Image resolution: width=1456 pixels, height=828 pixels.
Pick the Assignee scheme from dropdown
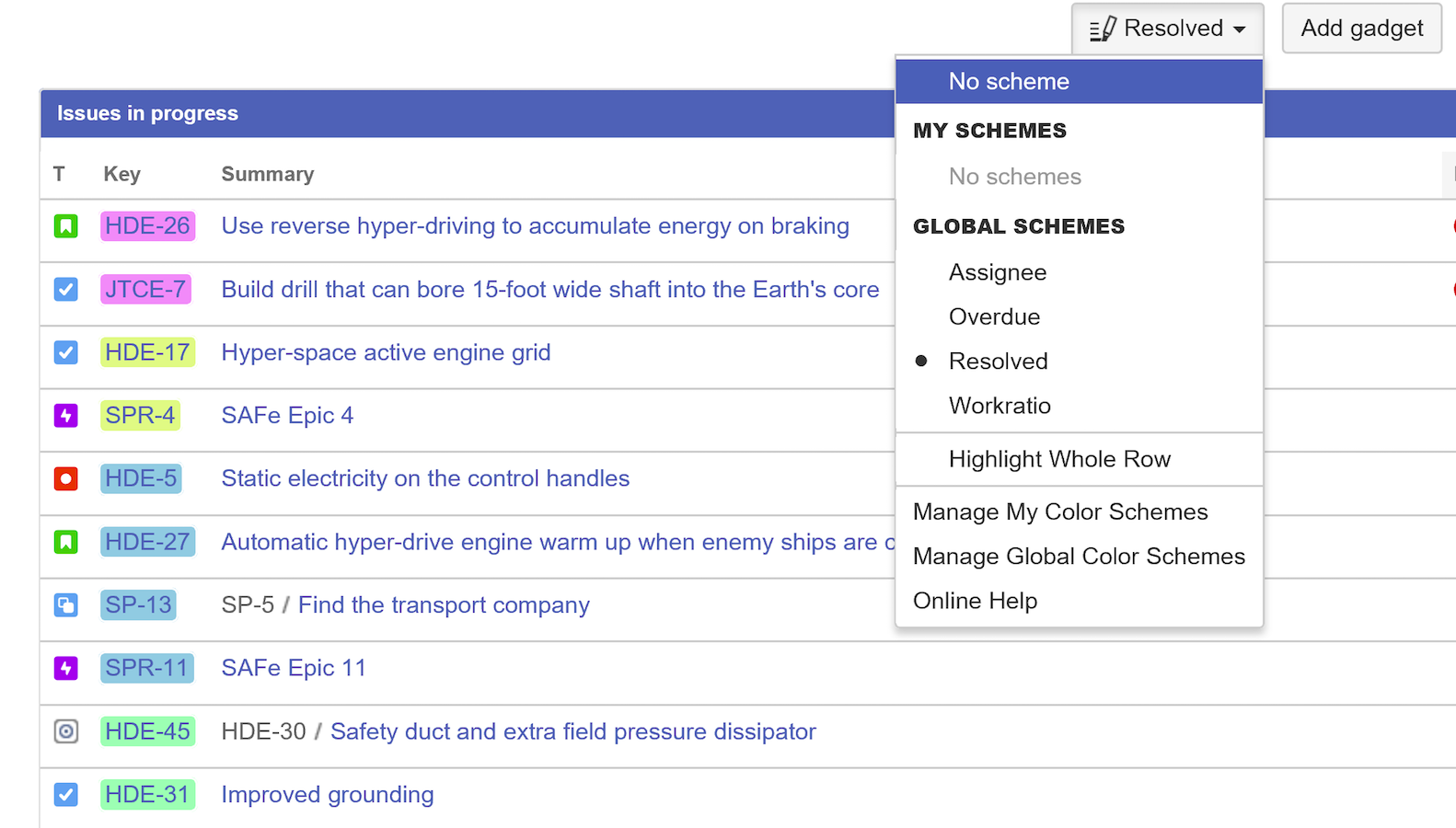997,273
